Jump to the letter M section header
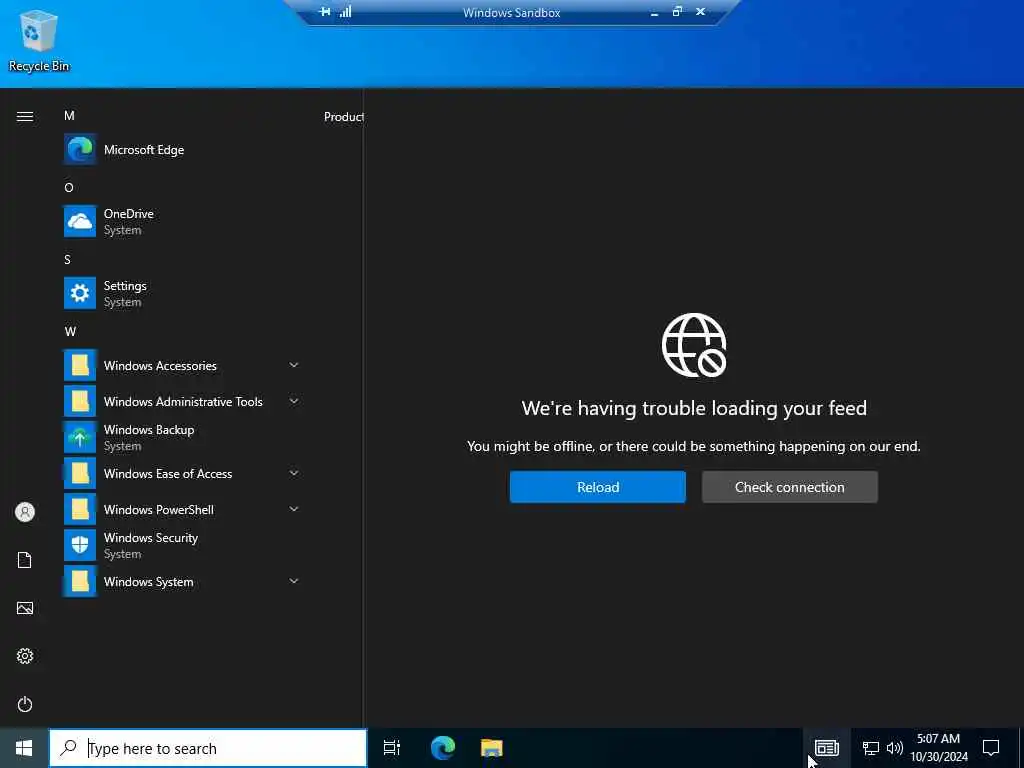The height and width of the screenshot is (768, 1024). pos(69,116)
